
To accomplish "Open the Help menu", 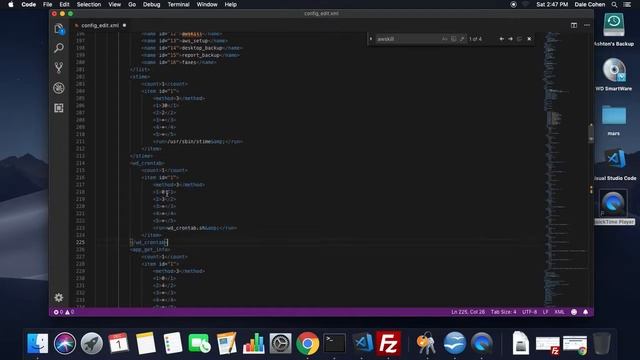I will (x=231, y=4).
